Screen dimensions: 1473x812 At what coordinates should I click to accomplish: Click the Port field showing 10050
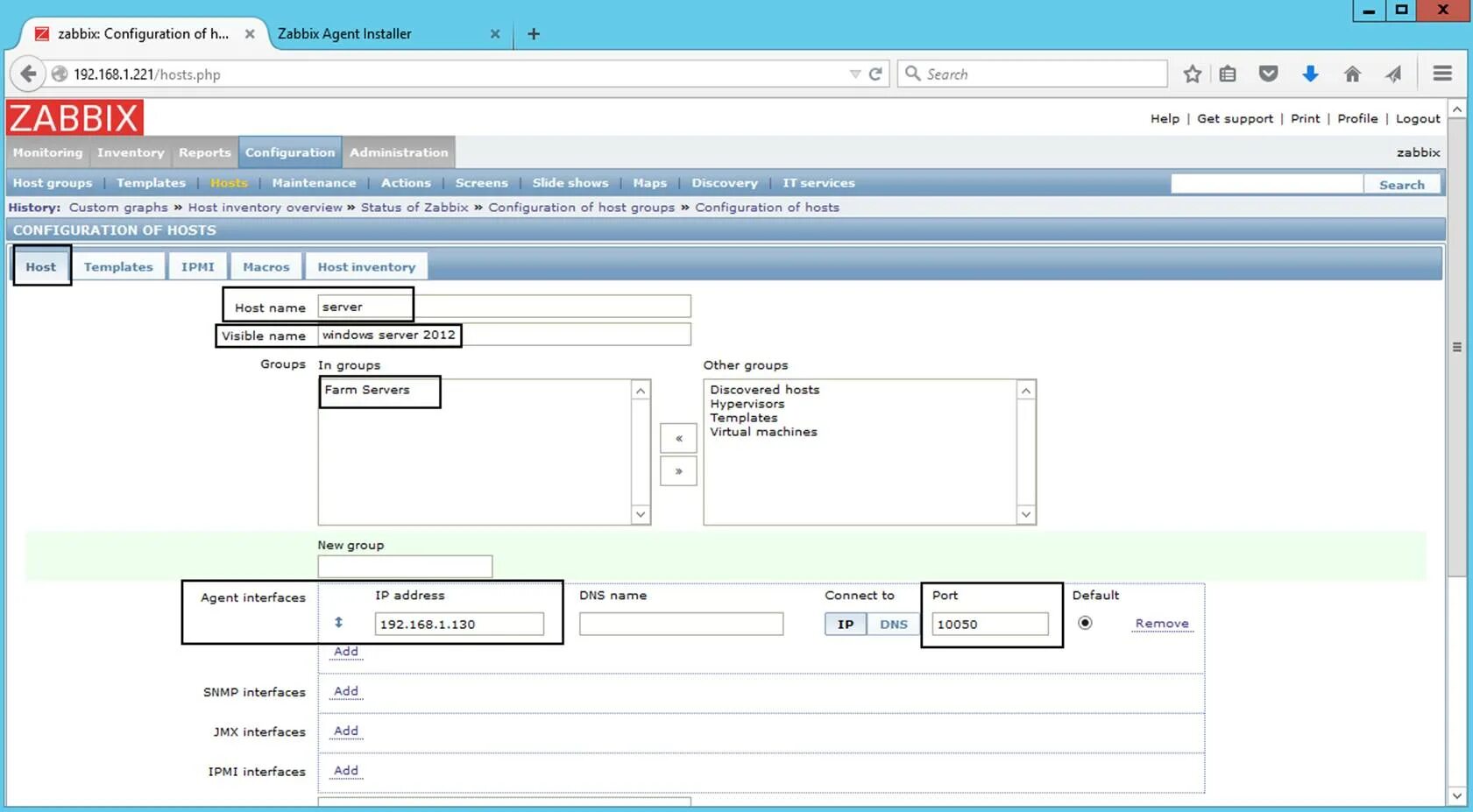coord(990,624)
